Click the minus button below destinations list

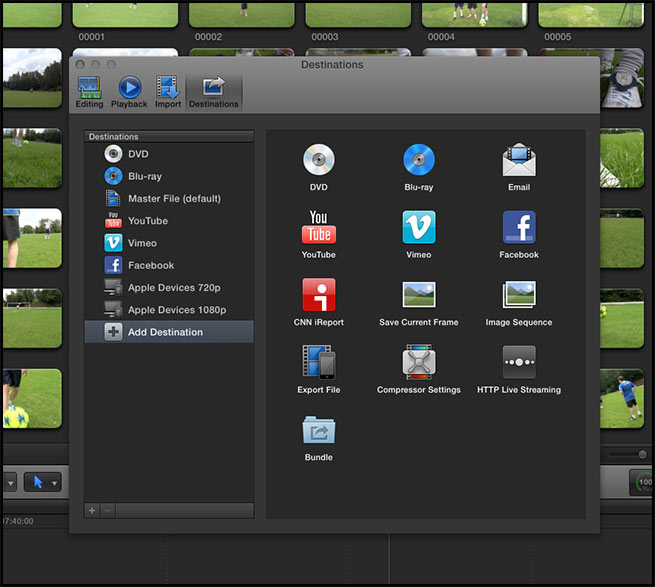coord(108,510)
